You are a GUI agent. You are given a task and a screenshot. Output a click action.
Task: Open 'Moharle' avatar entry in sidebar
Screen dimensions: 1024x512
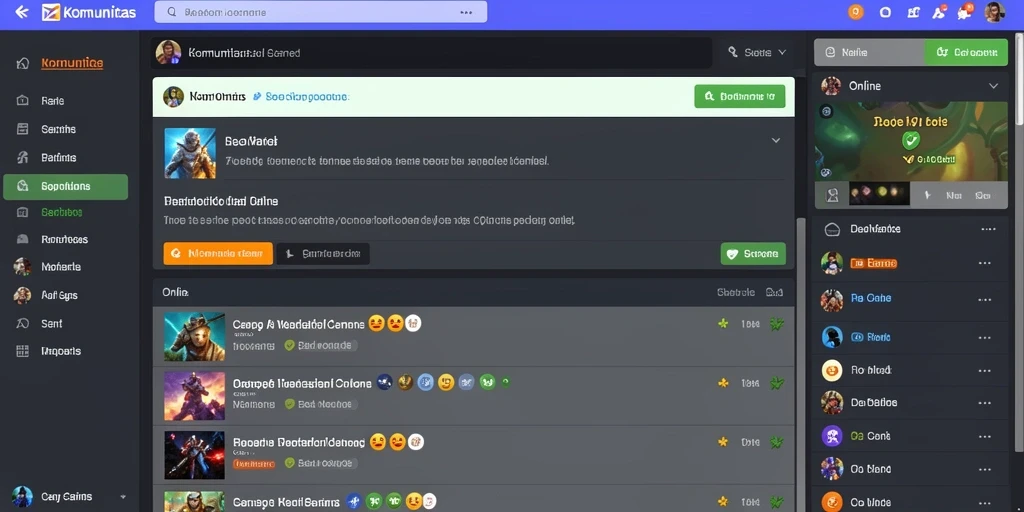22,266
